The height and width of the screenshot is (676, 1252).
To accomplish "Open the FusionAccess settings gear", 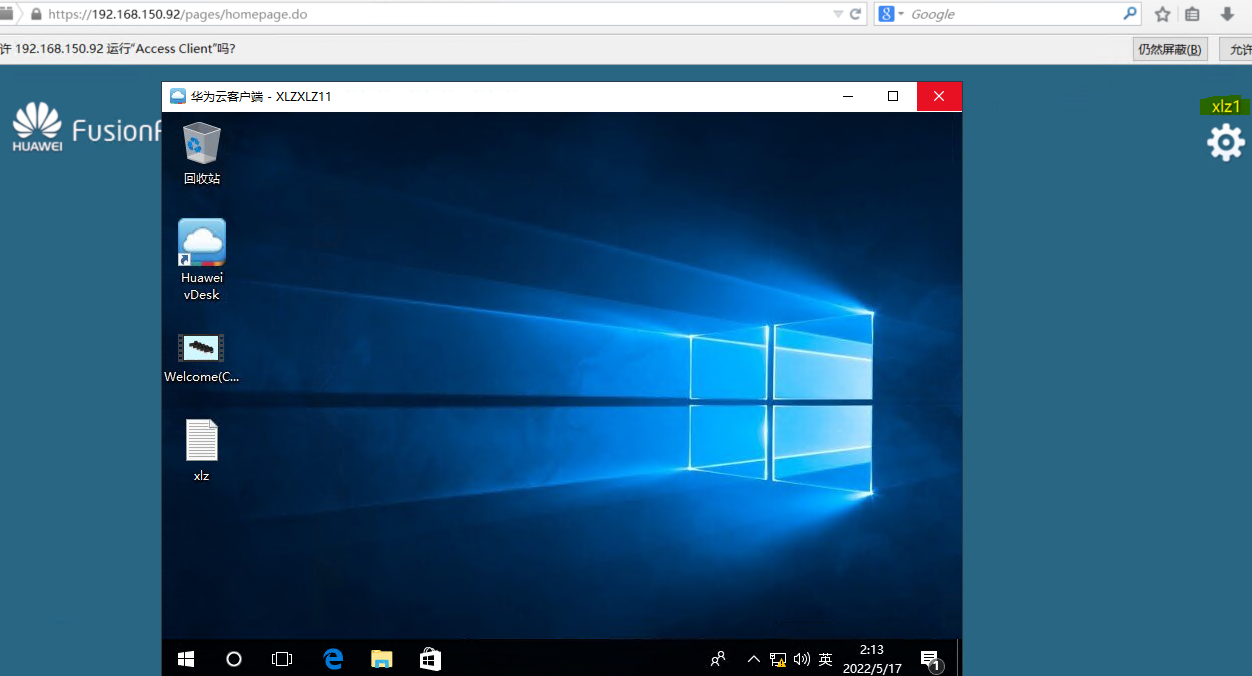I will 1225,142.
